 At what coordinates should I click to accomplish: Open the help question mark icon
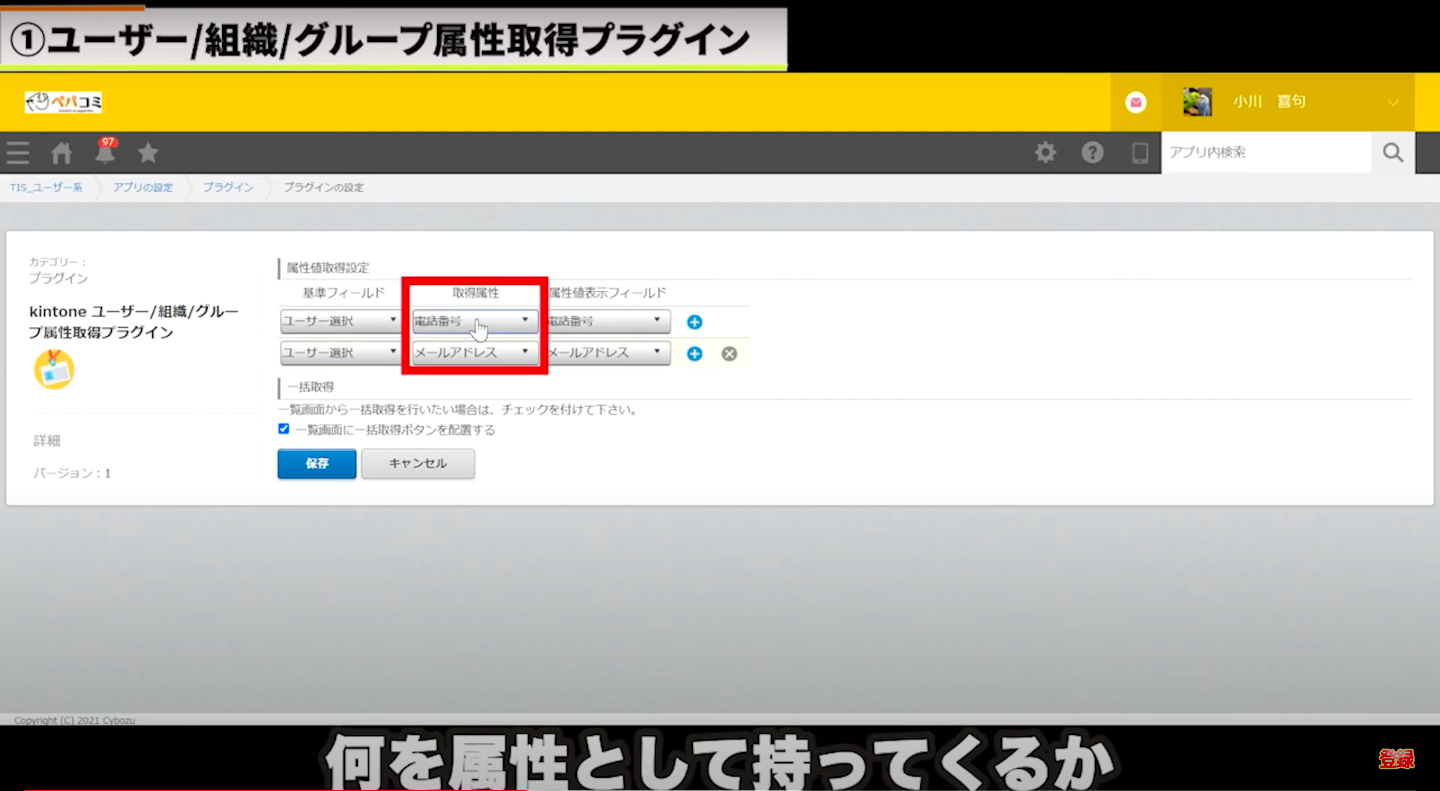[1092, 153]
